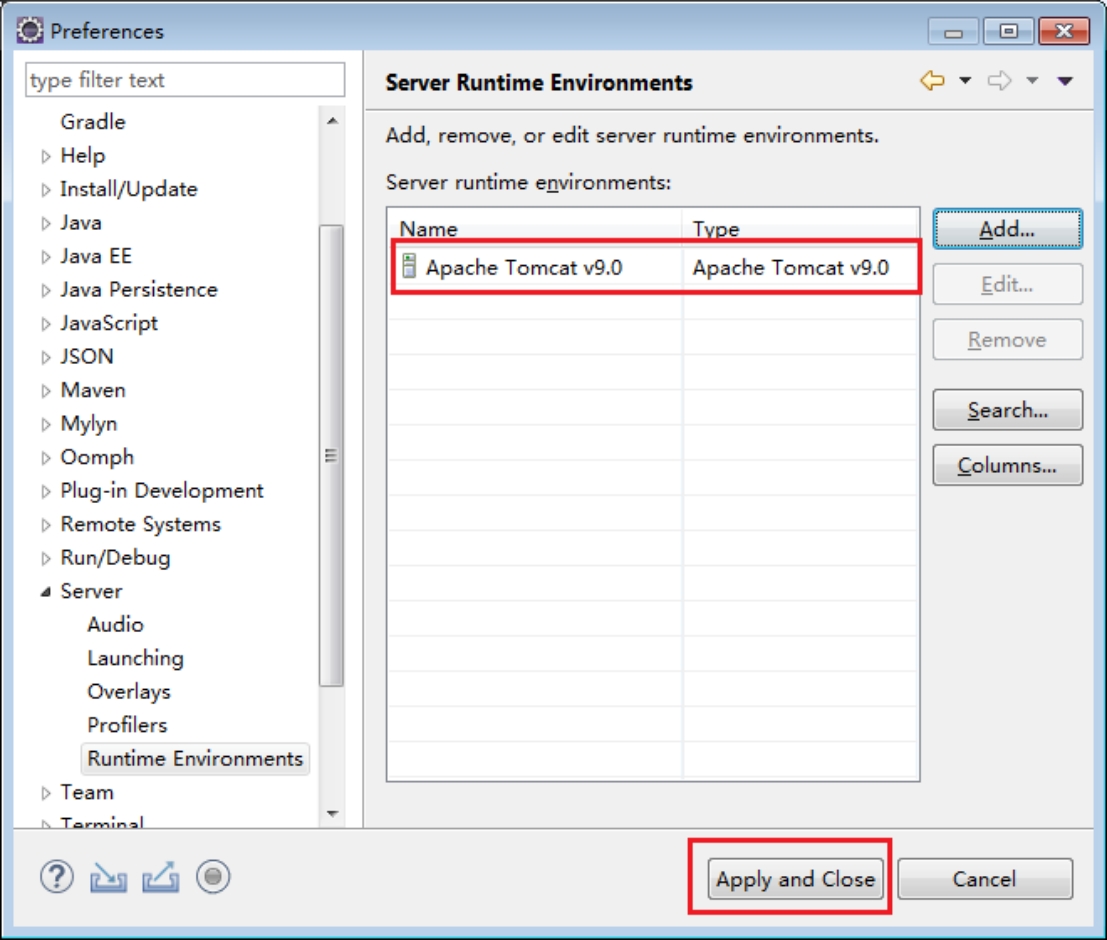Open the back history dropdown arrow
Viewport: 1107px width, 940px height.
[x=965, y=81]
